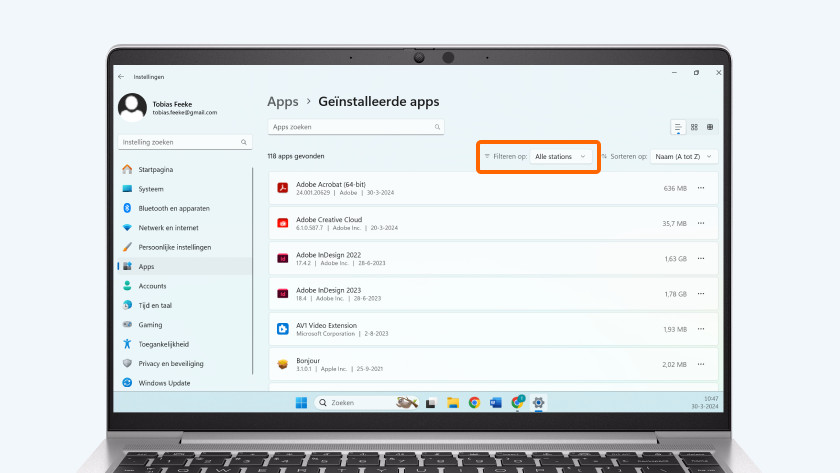Click the search magnifier in 'Apps zoeken'

pyautogui.click(x=437, y=128)
